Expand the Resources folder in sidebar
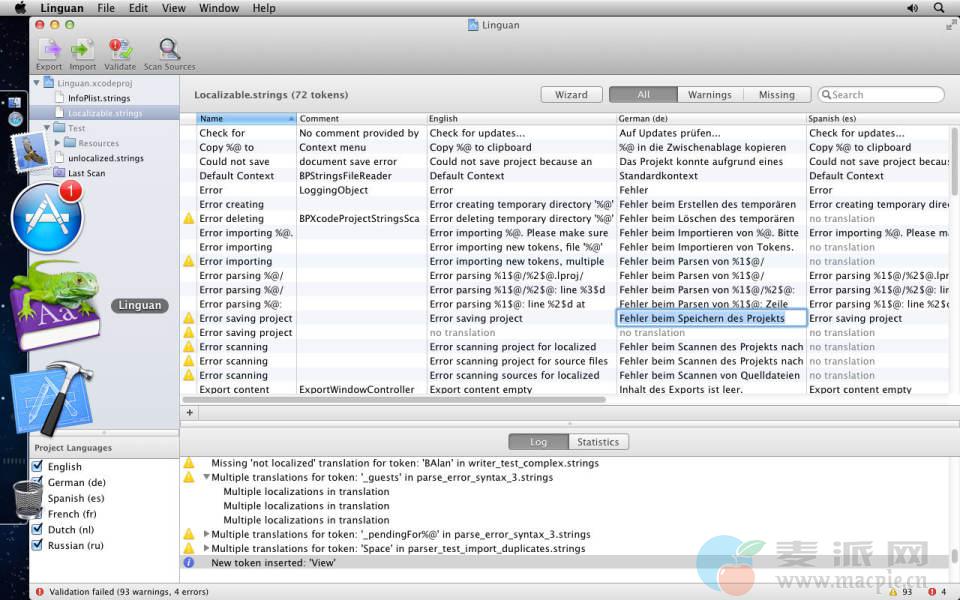960x600 pixels. point(58,143)
